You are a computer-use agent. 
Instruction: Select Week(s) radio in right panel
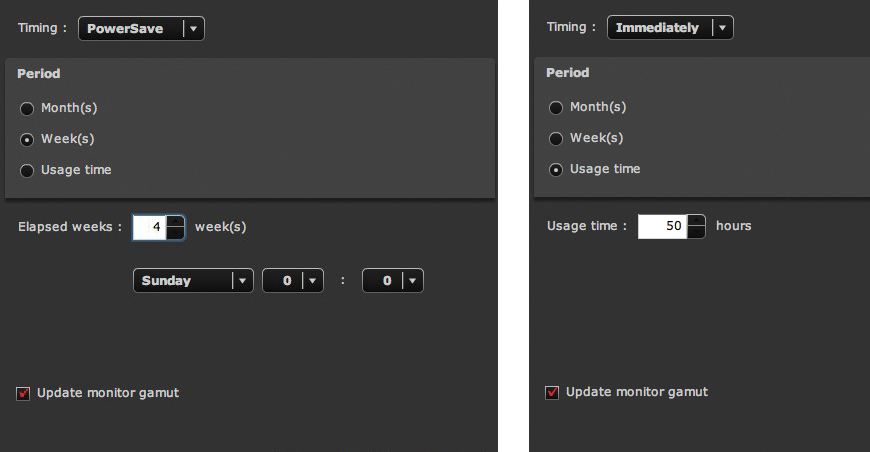point(556,139)
